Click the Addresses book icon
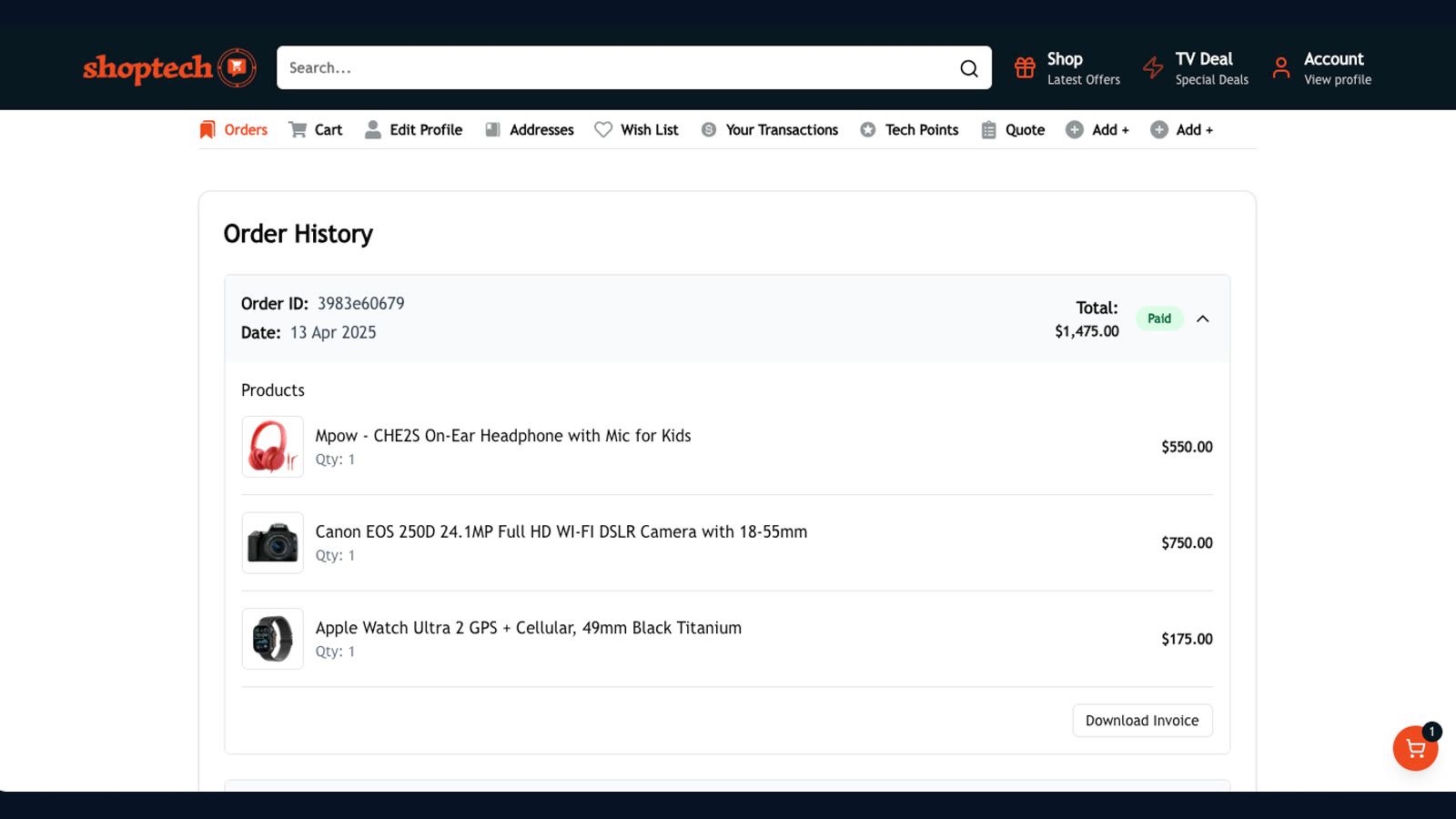The image size is (1456, 819). click(x=493, y=130)
